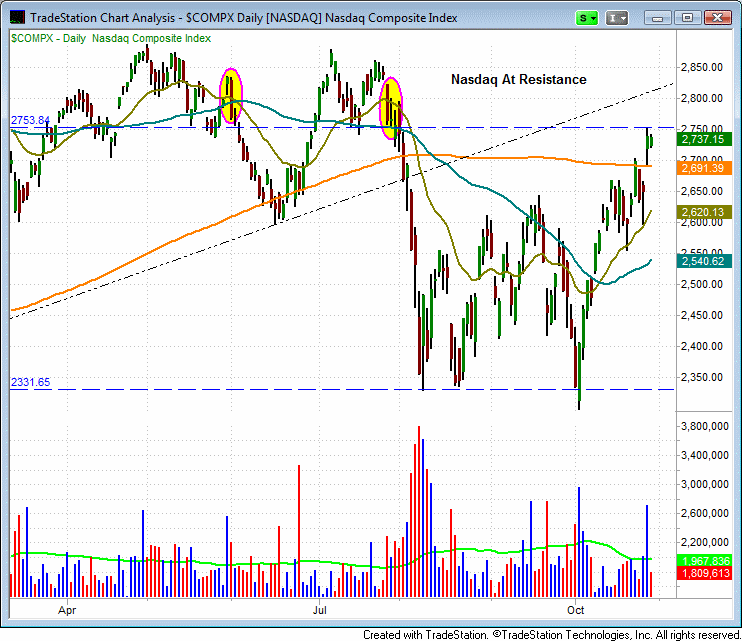Image resolution: width=742 pixels, height=641 pixels.
Task: Click the 2,200,000 volume axis label
Action: click(x=705, y=542)
